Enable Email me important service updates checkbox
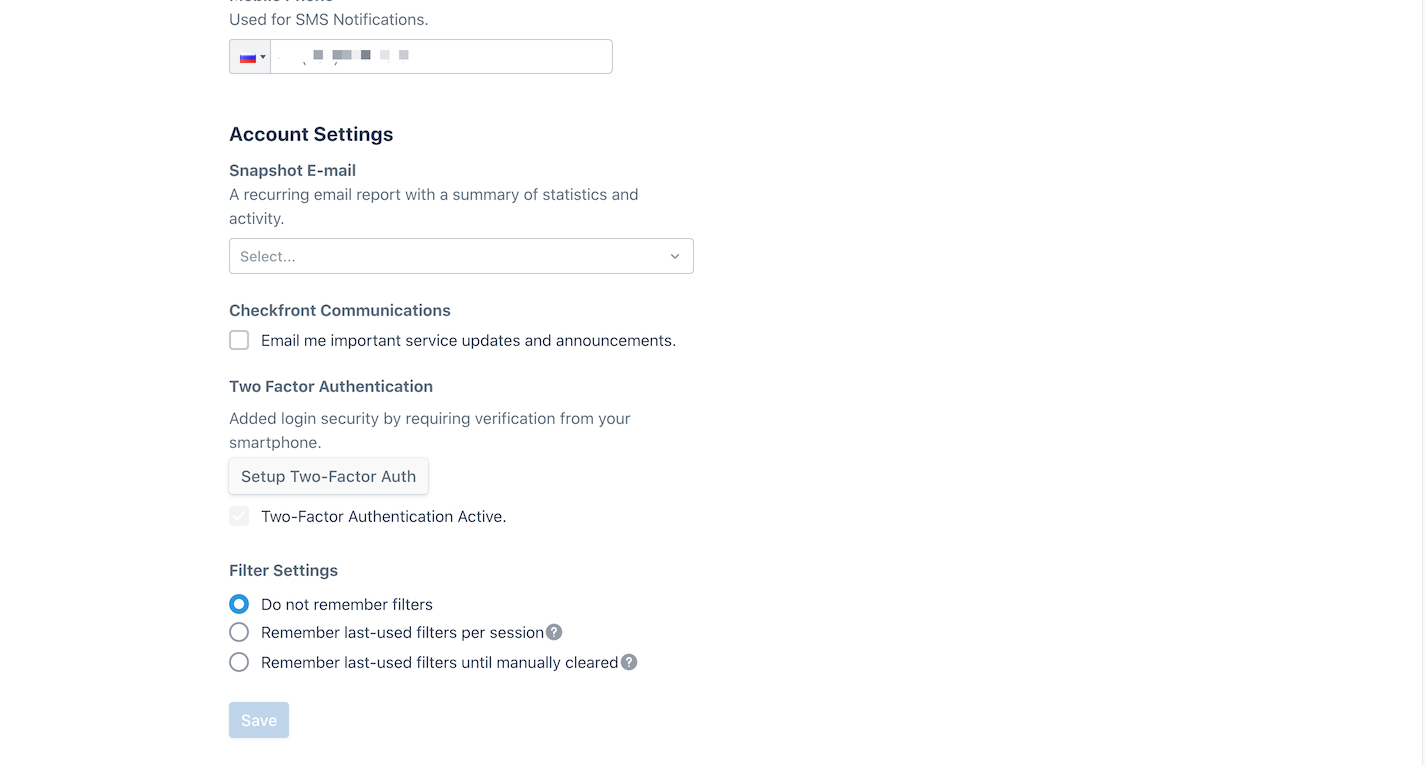Viewport: 1425px width, 765px height. coord(239,340)
